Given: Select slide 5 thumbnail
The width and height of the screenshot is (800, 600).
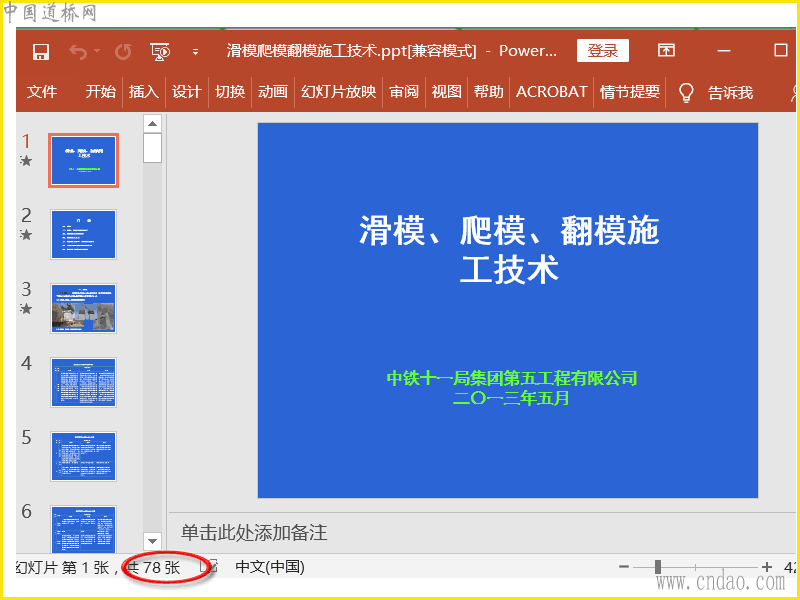Looking at the screenshot, I should click(x=84, y=457).
